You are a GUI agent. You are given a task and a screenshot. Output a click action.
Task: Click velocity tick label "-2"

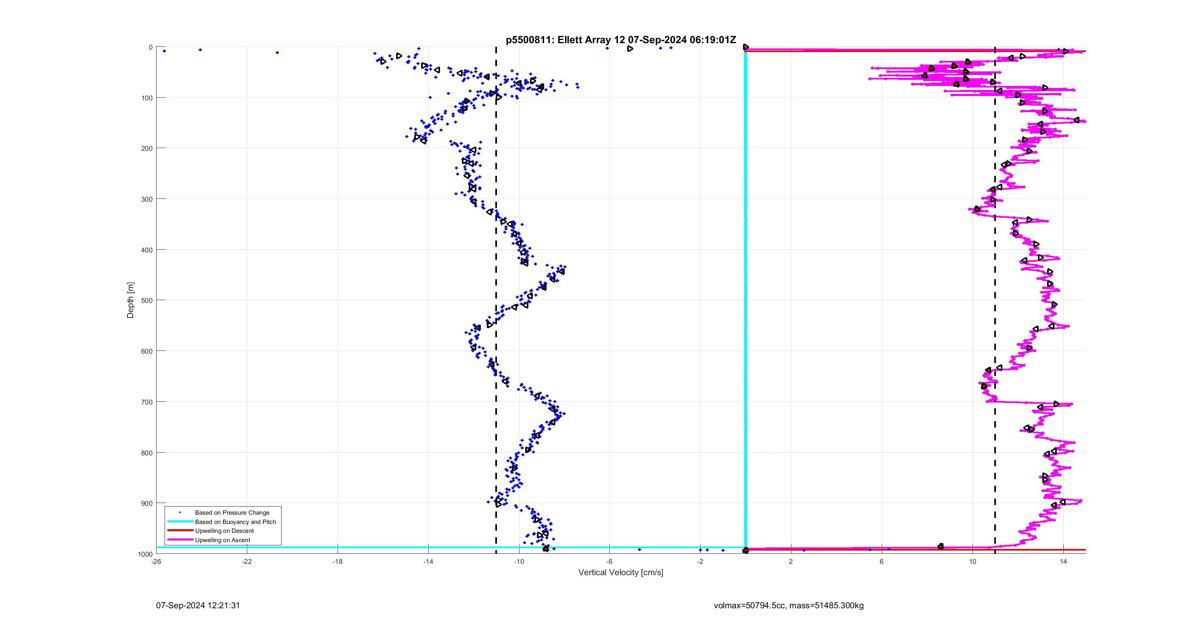click(x=700, y=562)
